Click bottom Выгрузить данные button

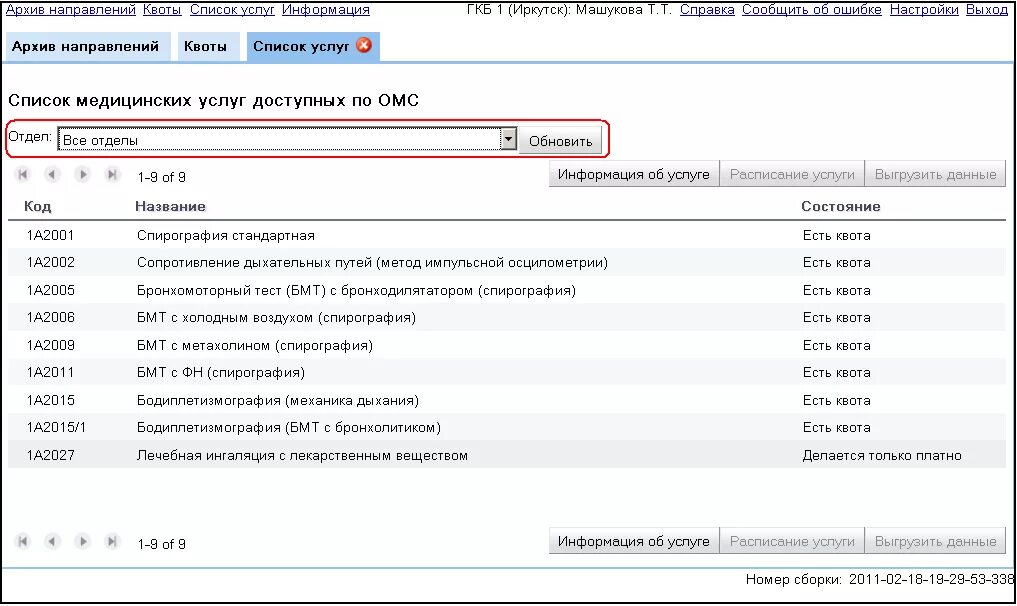click(935, 541)
